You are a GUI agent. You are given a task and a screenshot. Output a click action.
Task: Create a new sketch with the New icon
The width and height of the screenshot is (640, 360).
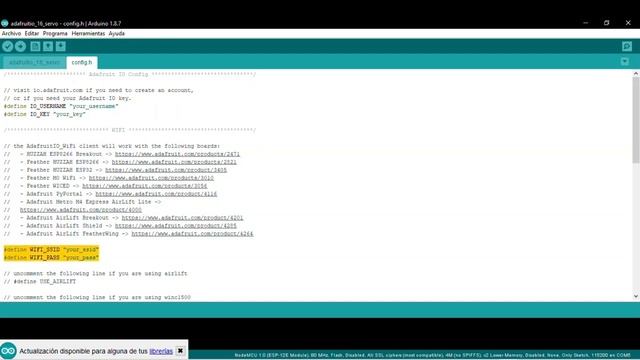tap(36, 47)
